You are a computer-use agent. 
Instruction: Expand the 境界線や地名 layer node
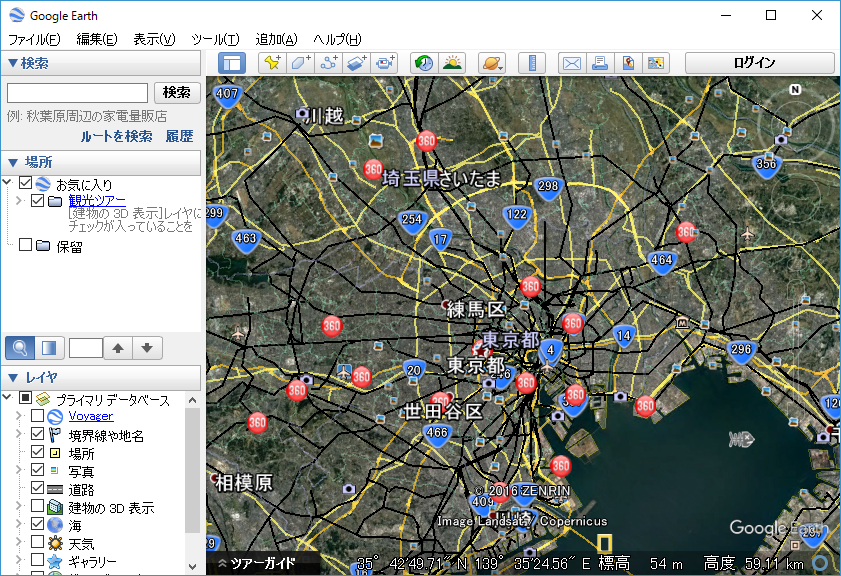click(19, 434)
